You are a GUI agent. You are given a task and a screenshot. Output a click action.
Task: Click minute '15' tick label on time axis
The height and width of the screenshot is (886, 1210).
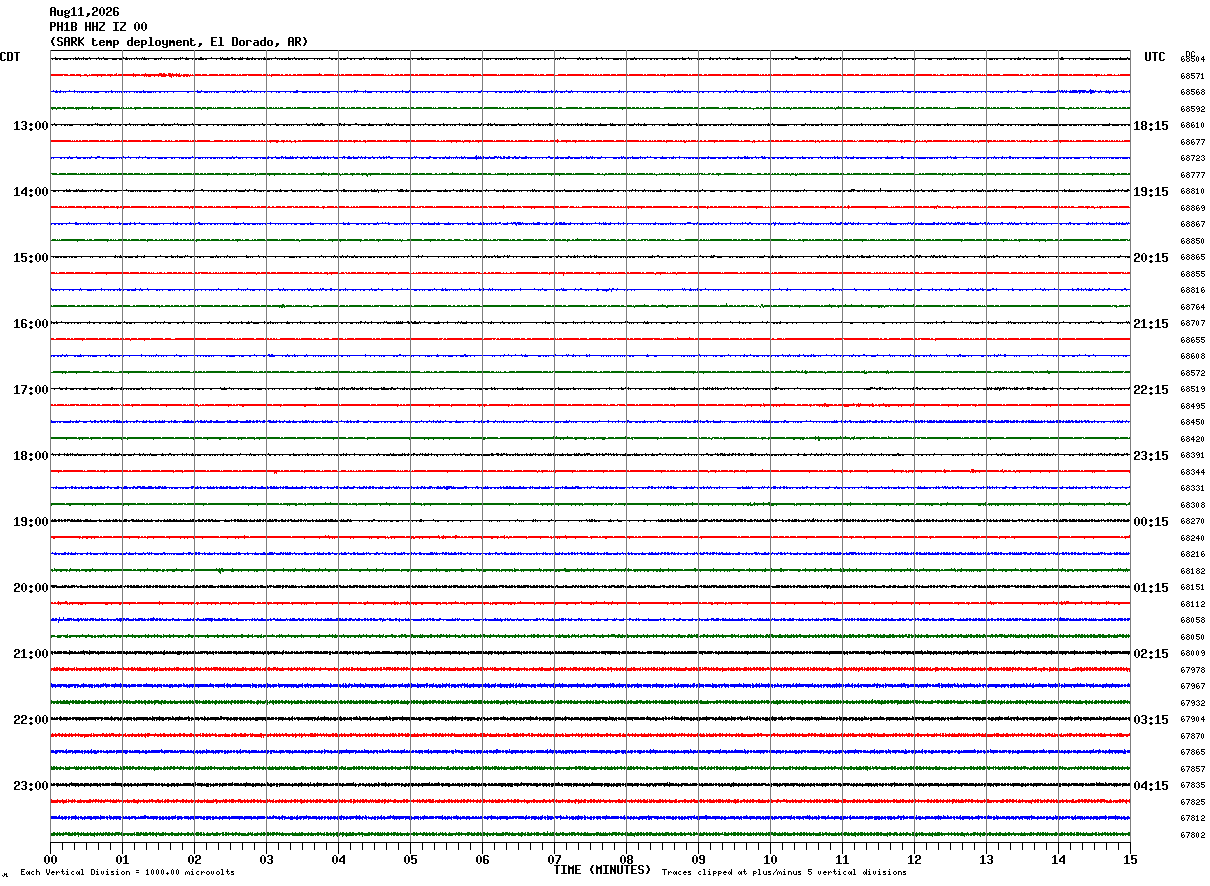tap(1130, 859)
